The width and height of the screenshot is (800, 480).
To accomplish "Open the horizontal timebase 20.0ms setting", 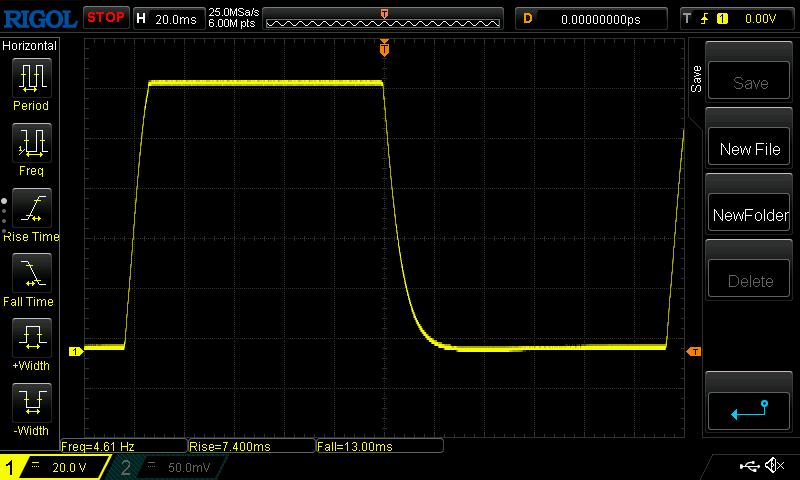I will [x=169, y=19].
